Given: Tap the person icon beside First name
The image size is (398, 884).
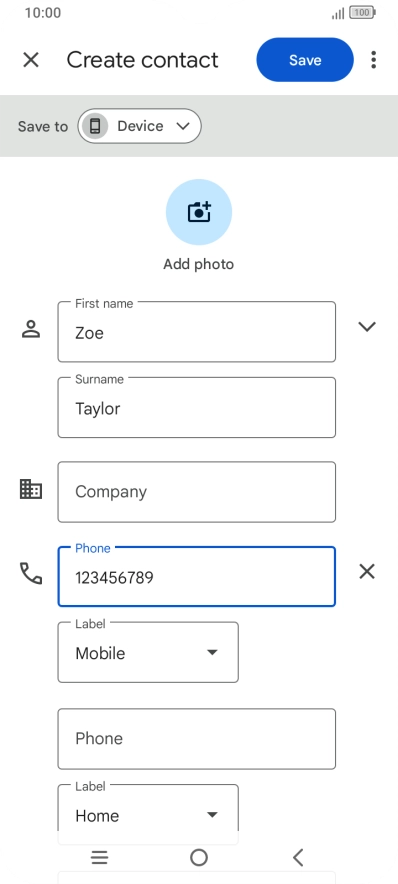Looking at the screenshot, I should [31, 329].
